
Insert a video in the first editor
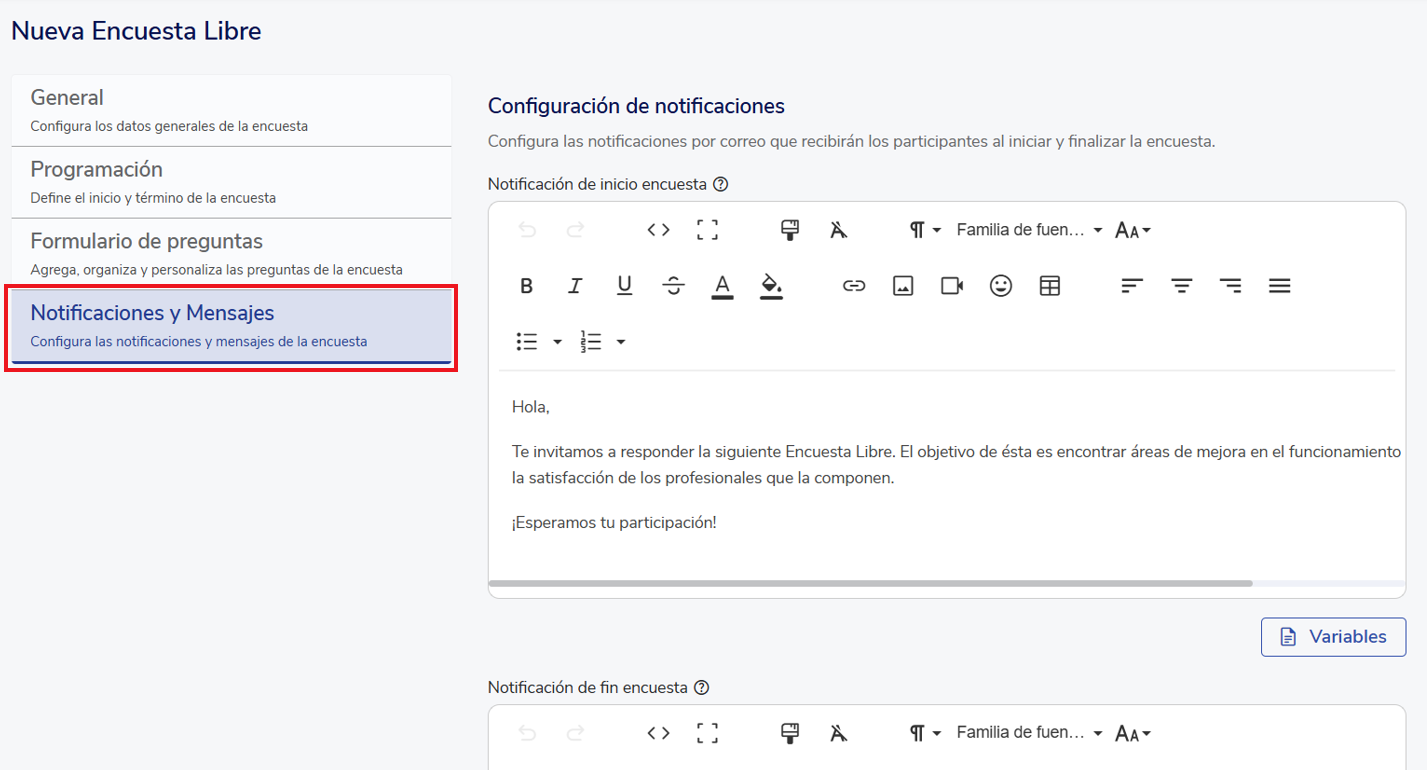pos(952,287)
